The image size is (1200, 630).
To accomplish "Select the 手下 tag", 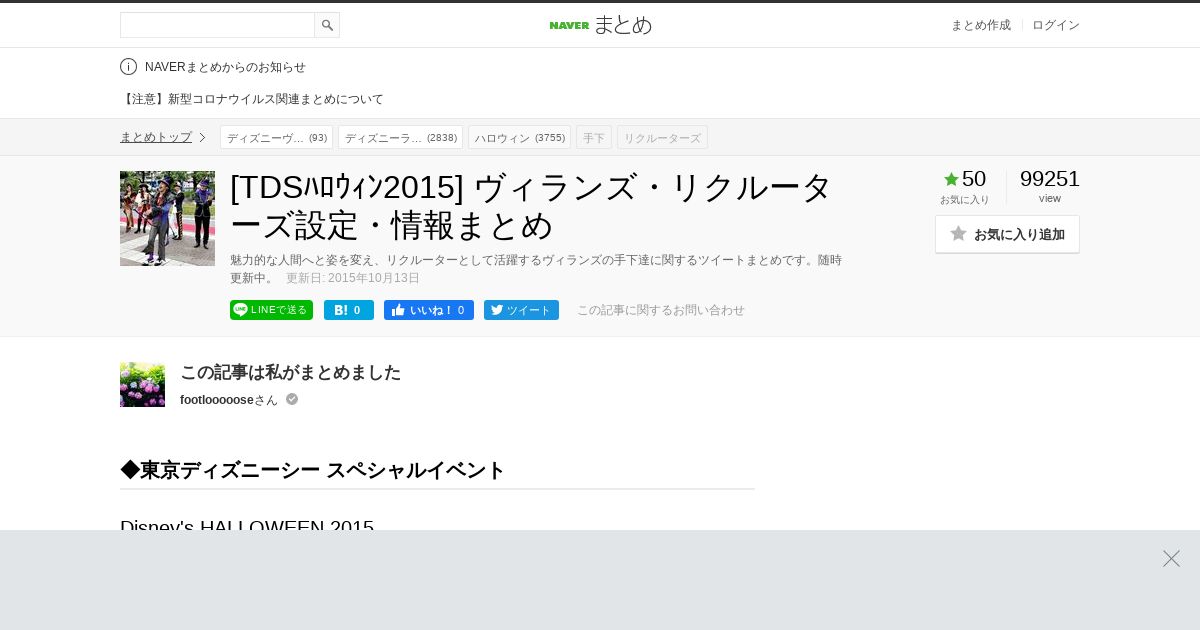I will 594,137.
